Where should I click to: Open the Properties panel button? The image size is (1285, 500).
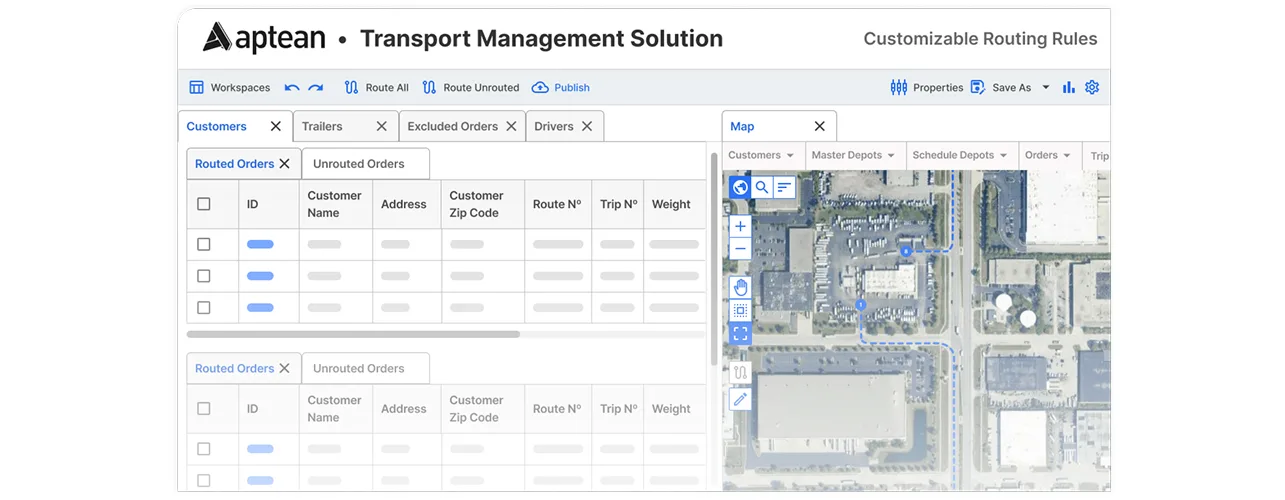927,88
